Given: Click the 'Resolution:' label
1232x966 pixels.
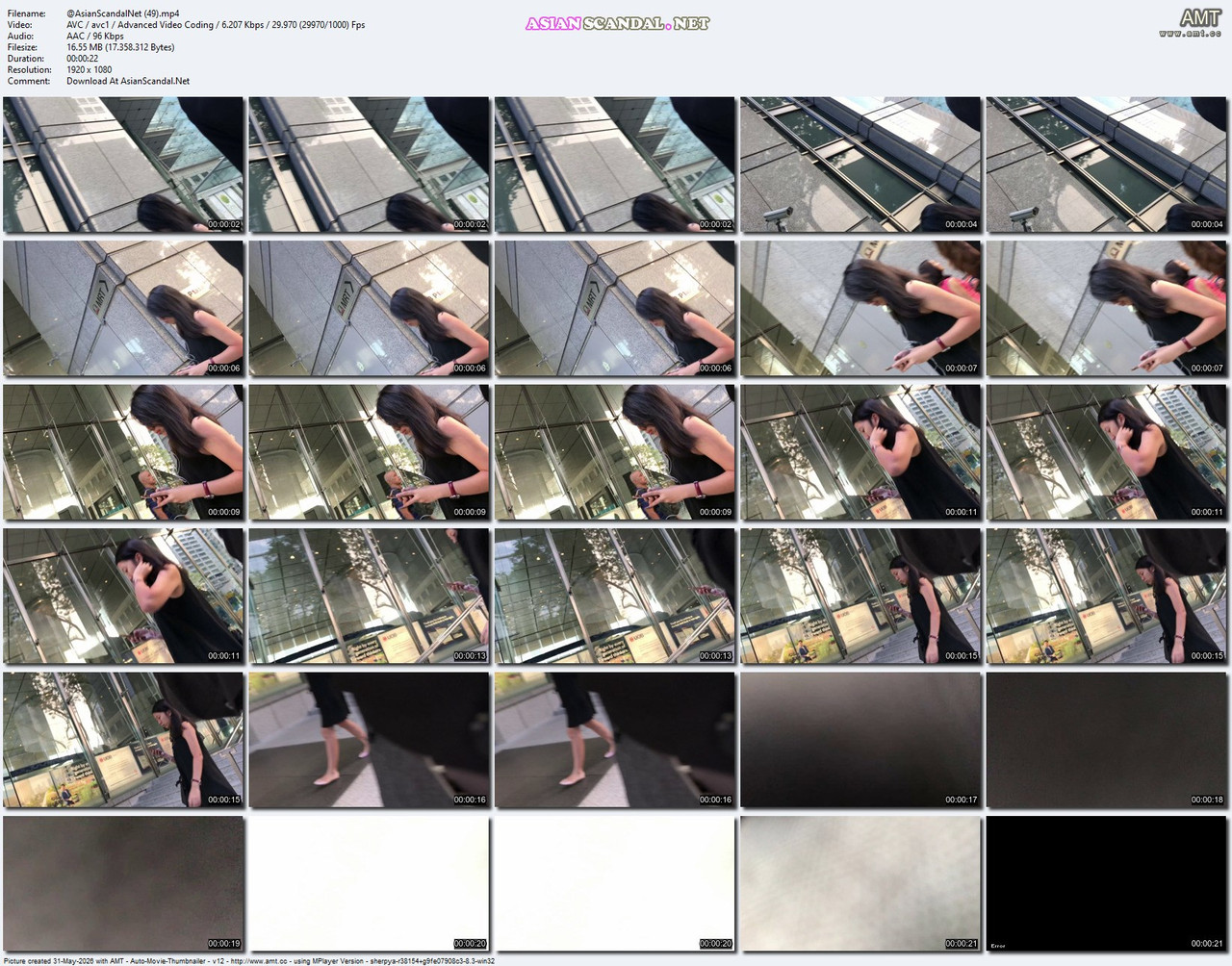Looking at the screenshot, I should click(x=30, y=69).
